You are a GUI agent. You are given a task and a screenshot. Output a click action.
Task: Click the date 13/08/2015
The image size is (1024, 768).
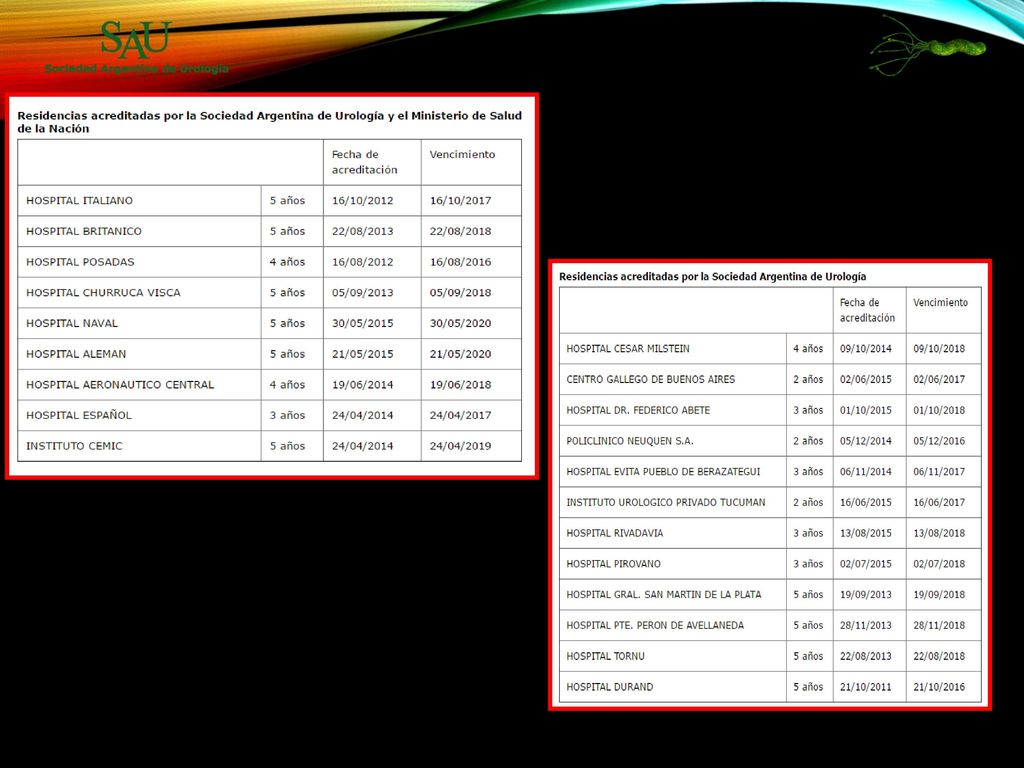coord(865,533)
